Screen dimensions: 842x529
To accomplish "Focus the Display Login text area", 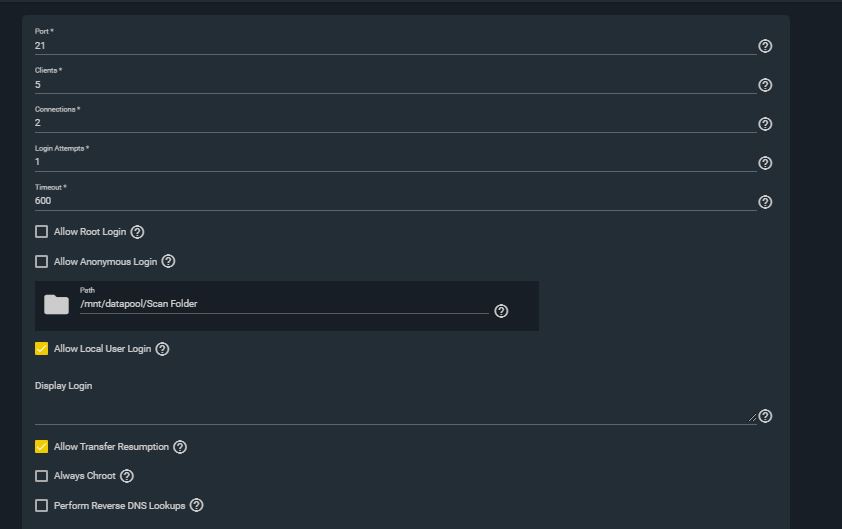I will (395, 409).
